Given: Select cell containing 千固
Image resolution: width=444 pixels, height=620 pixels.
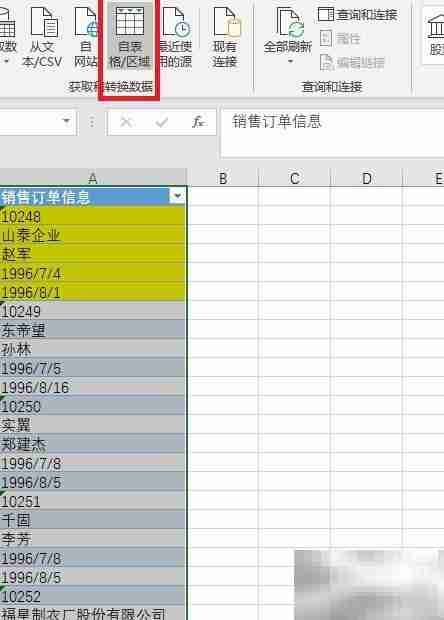Looking at the screenshot, I should point(93,520).
